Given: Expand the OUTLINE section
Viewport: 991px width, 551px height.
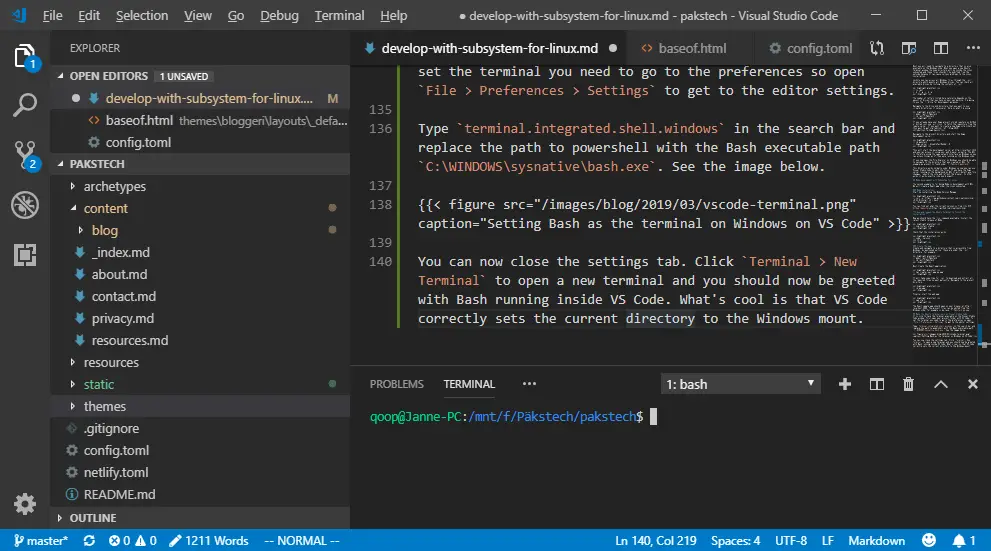Looking at the screenshot, I should (200, 518).
